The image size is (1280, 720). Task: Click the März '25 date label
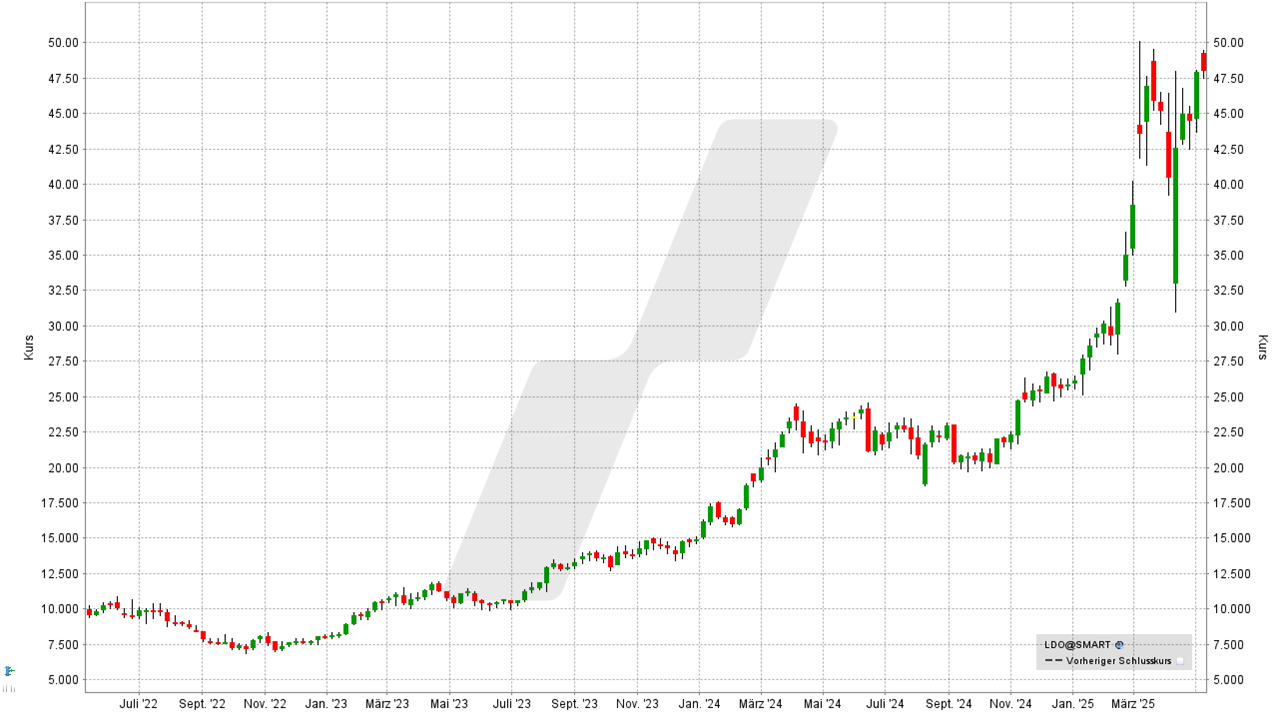pyautogui.click(x=1134, y=704)
